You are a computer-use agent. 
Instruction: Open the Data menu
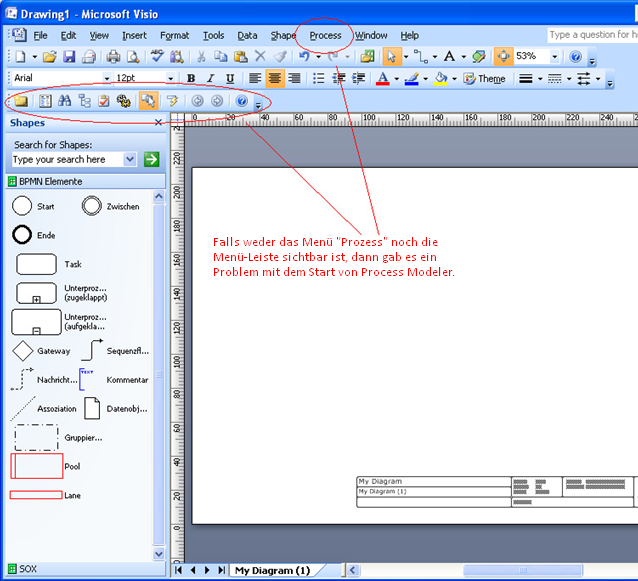tap(247, 36)
